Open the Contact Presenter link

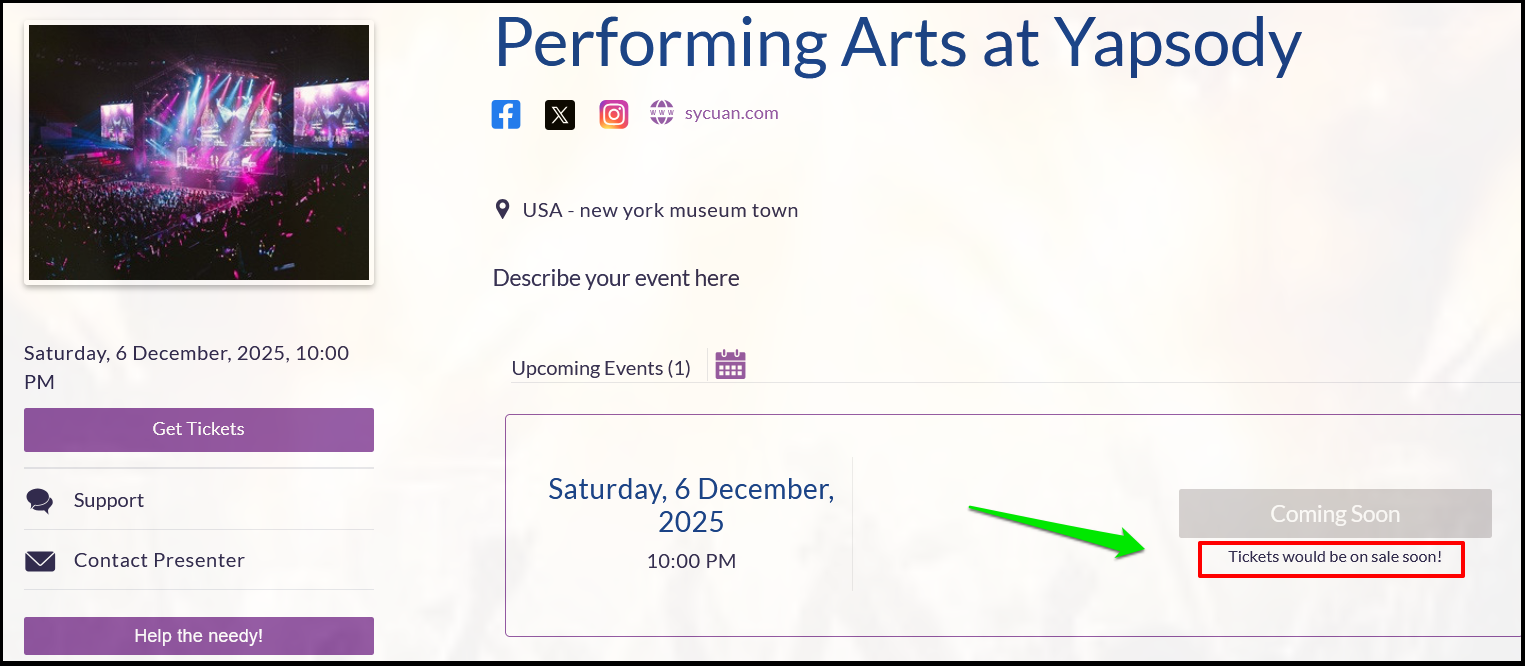point(159,560)
